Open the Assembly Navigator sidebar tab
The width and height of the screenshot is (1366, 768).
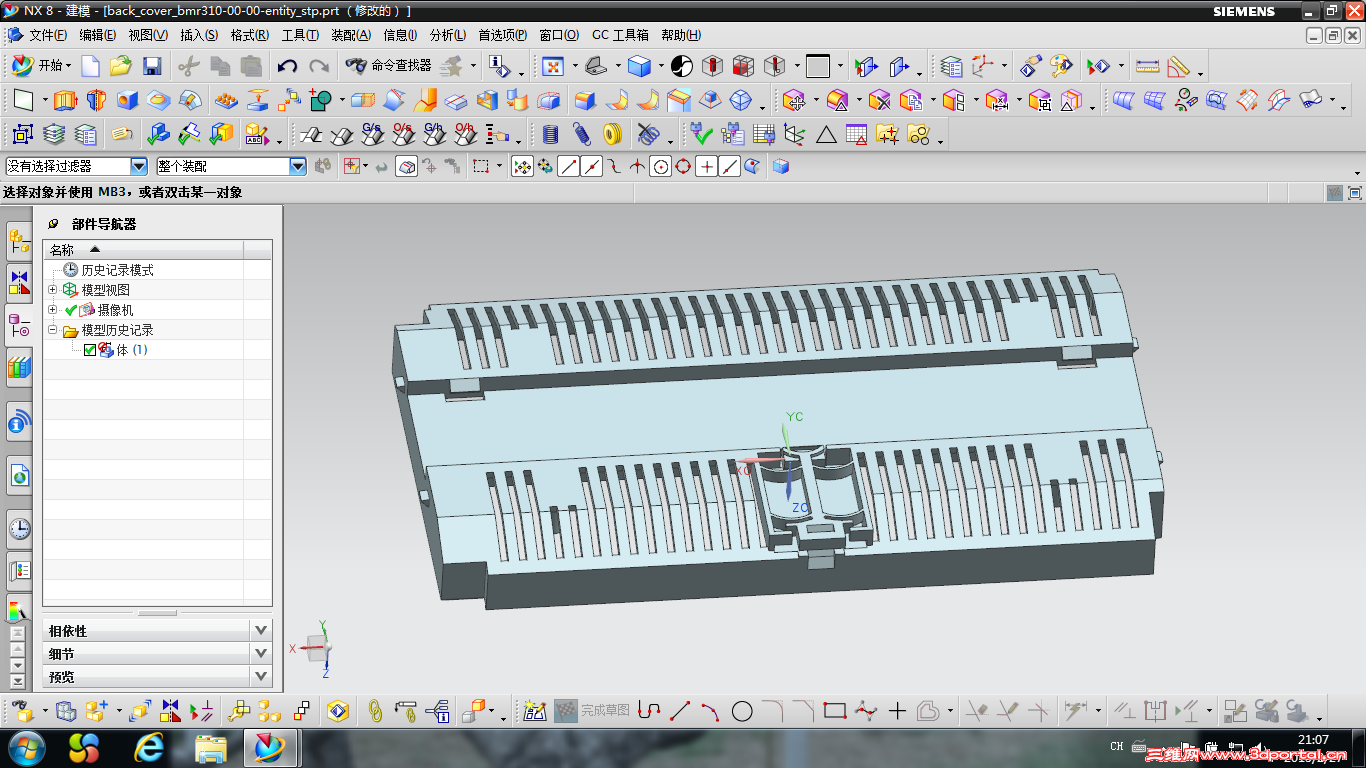(19, 240)
